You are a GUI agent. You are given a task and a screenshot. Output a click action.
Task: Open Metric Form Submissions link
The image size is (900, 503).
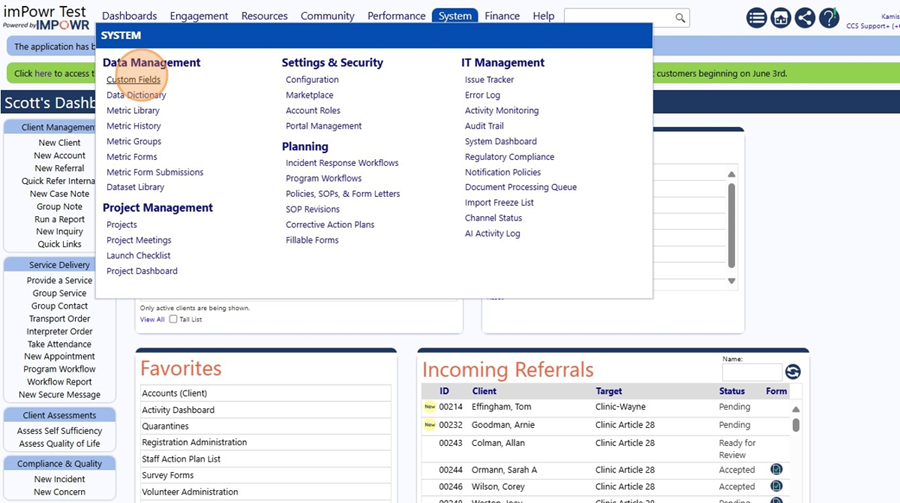tap(155, 172)
